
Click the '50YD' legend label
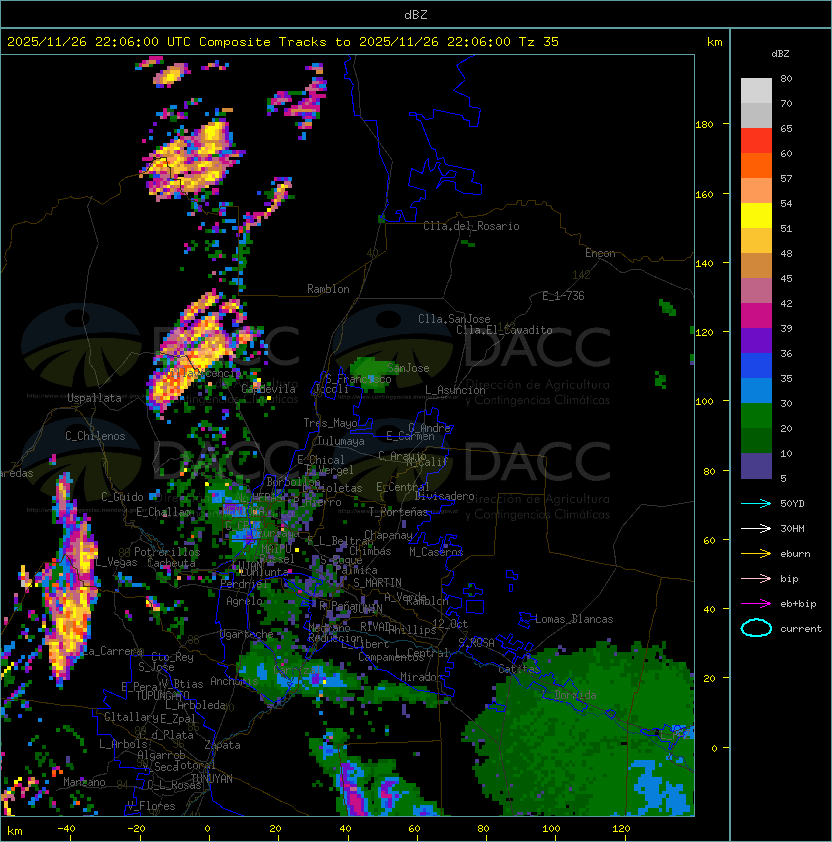[792, 504]
